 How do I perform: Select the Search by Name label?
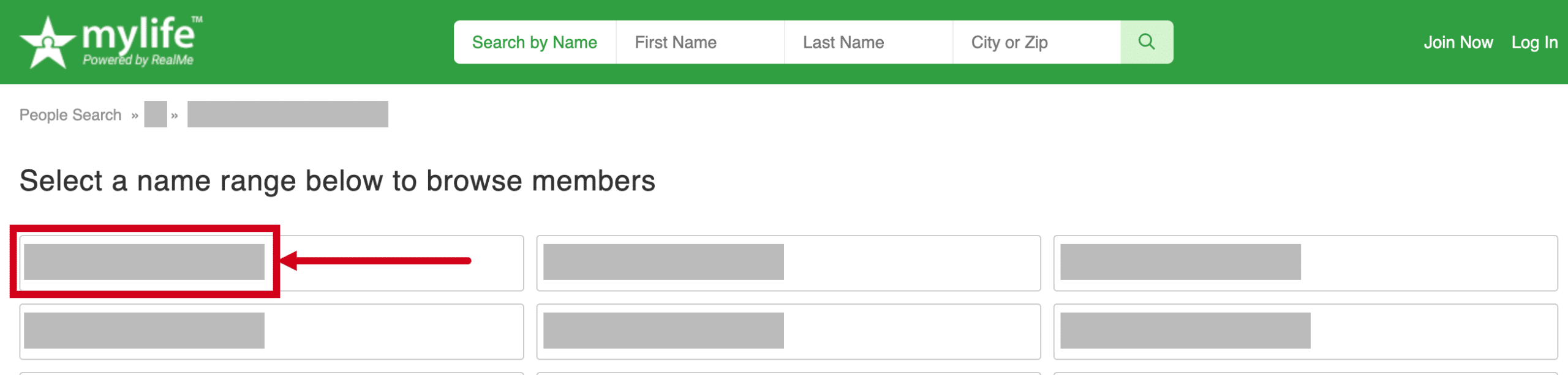pyautogui.click(x=534, y=42)
